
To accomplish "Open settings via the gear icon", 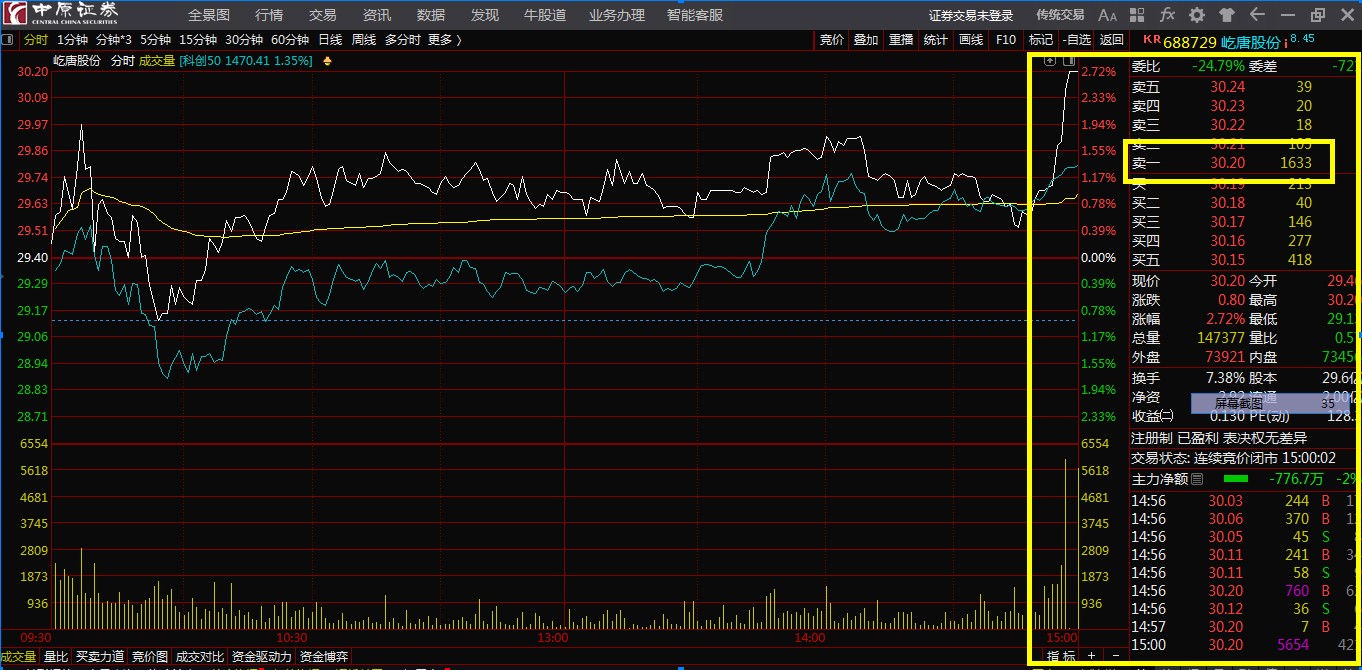I will (x=1197, y=15).
